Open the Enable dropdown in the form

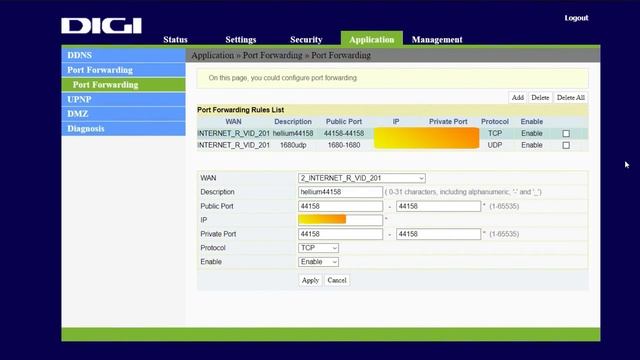318,262
